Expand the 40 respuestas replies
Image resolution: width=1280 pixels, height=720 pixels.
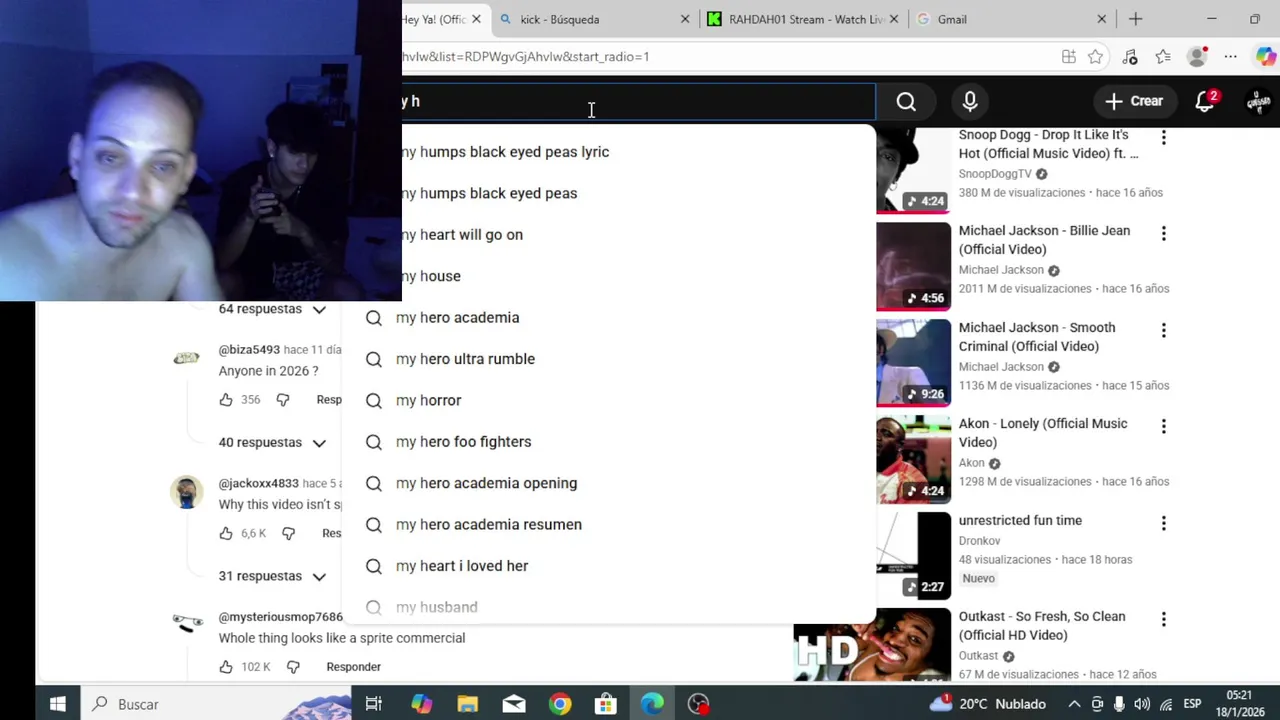[272, 442]
